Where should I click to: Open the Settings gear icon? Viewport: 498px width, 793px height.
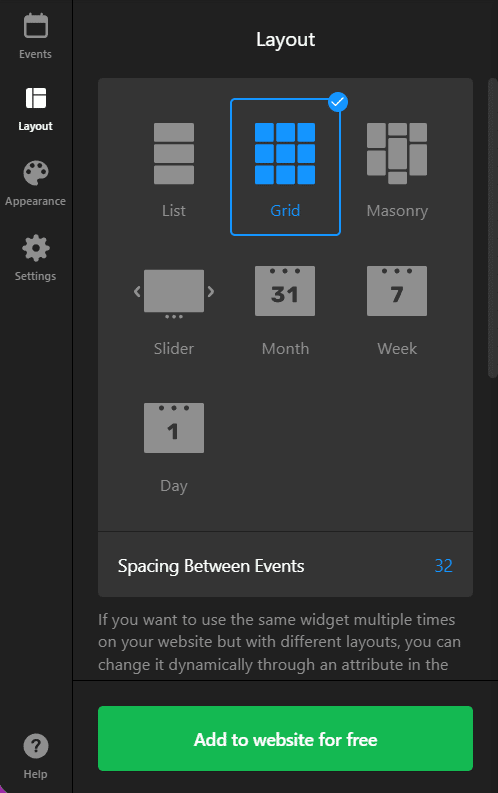(35, 248)
